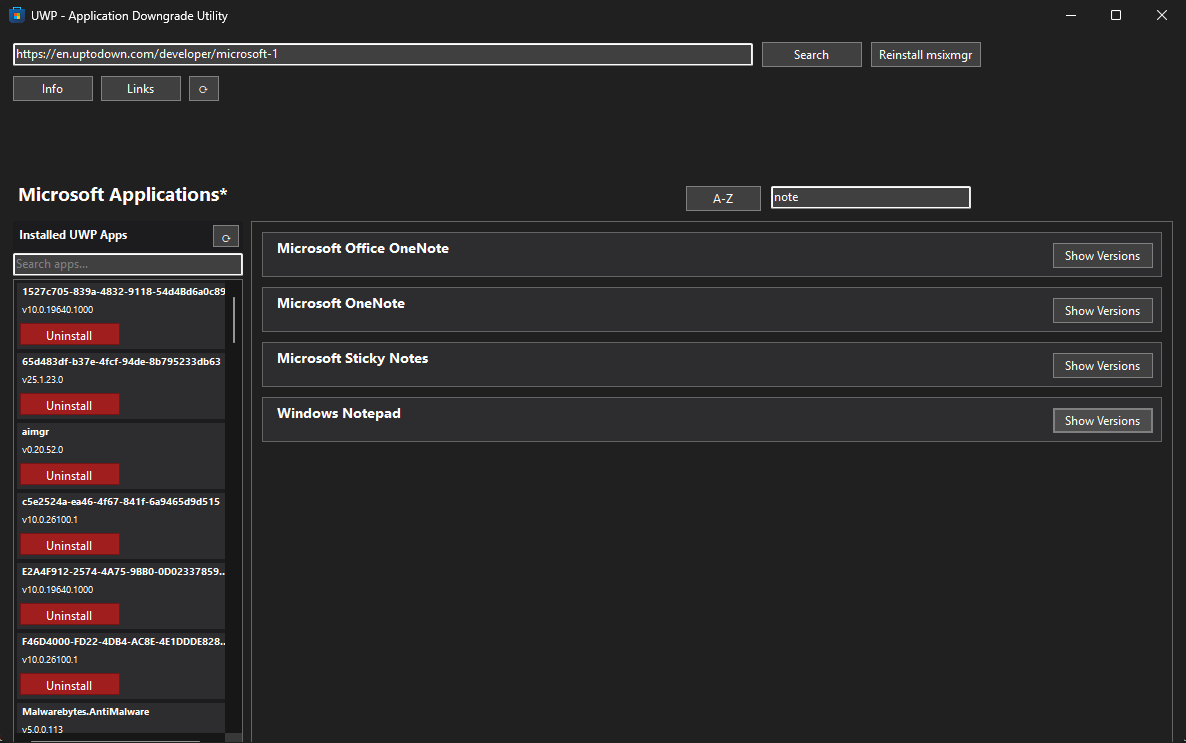
Task: Sort applications with the A-Z button
Action: tap(722, 198)
